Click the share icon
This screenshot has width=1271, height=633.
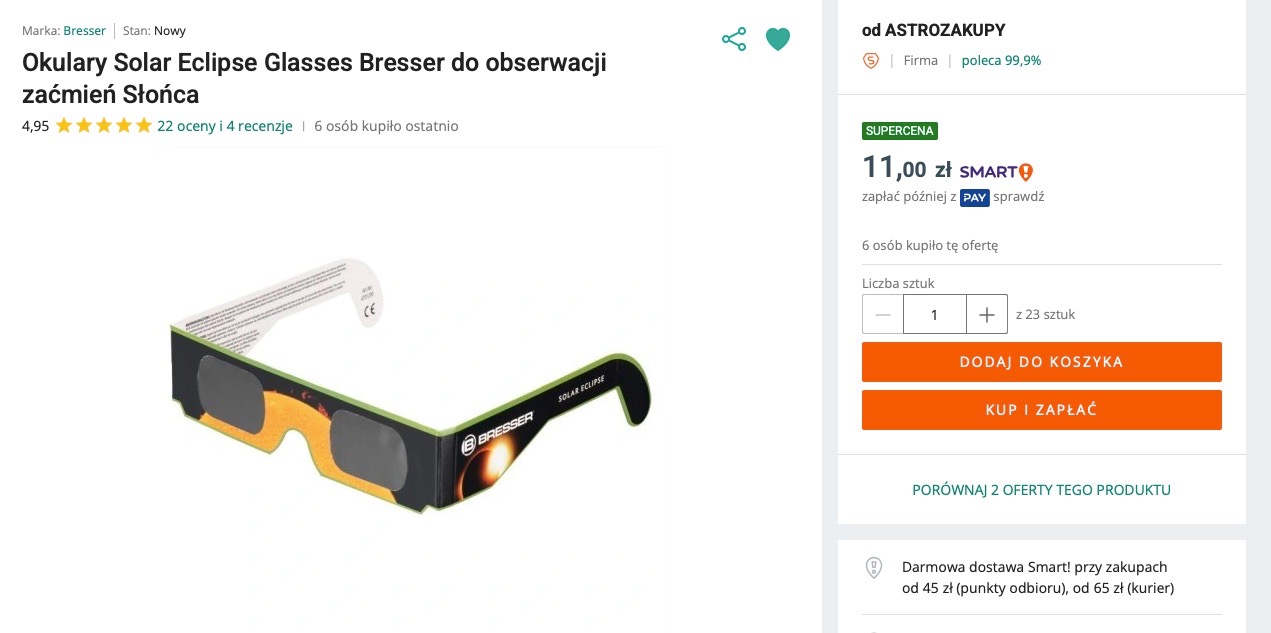734,40
